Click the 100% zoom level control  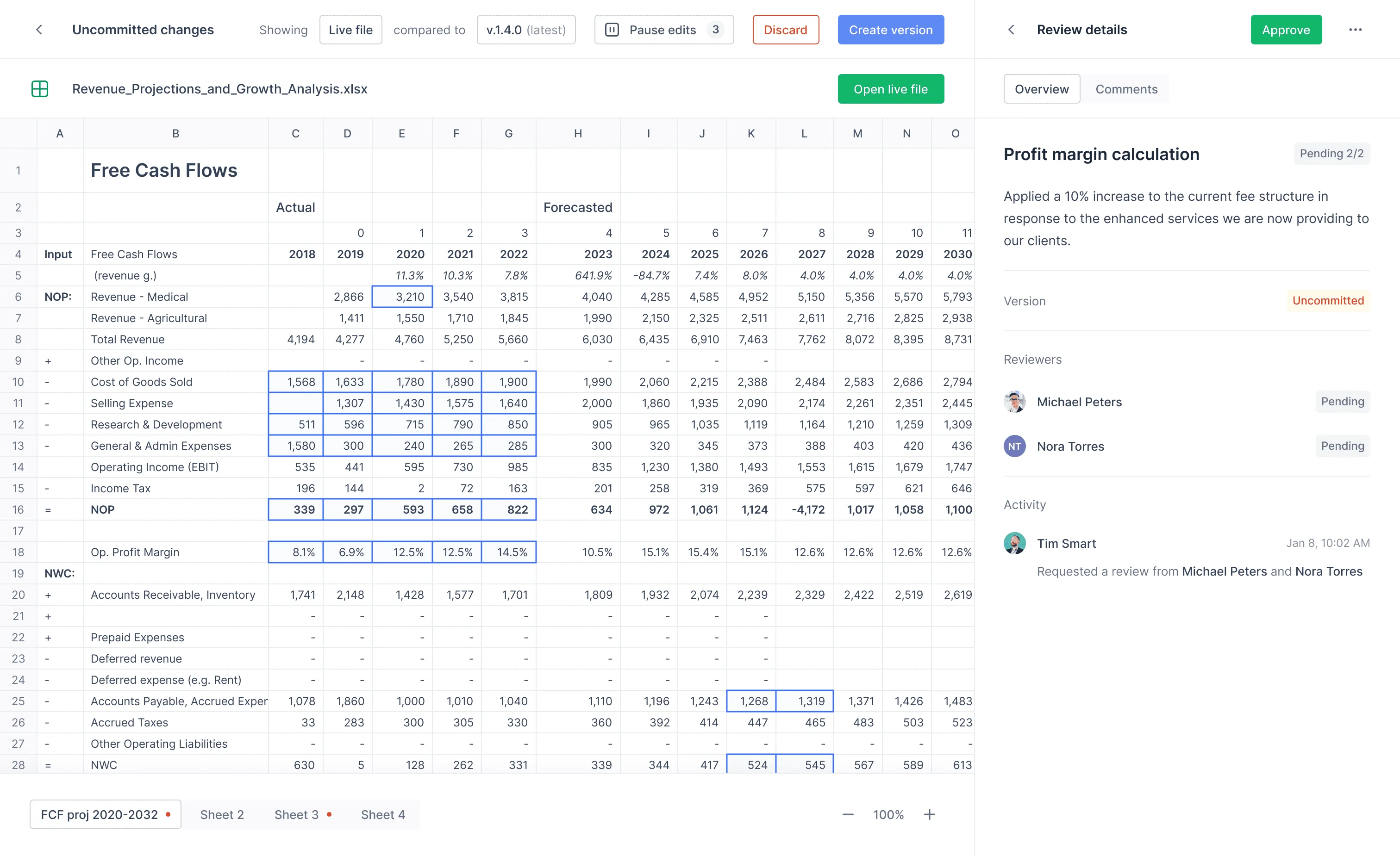(887, 814)
